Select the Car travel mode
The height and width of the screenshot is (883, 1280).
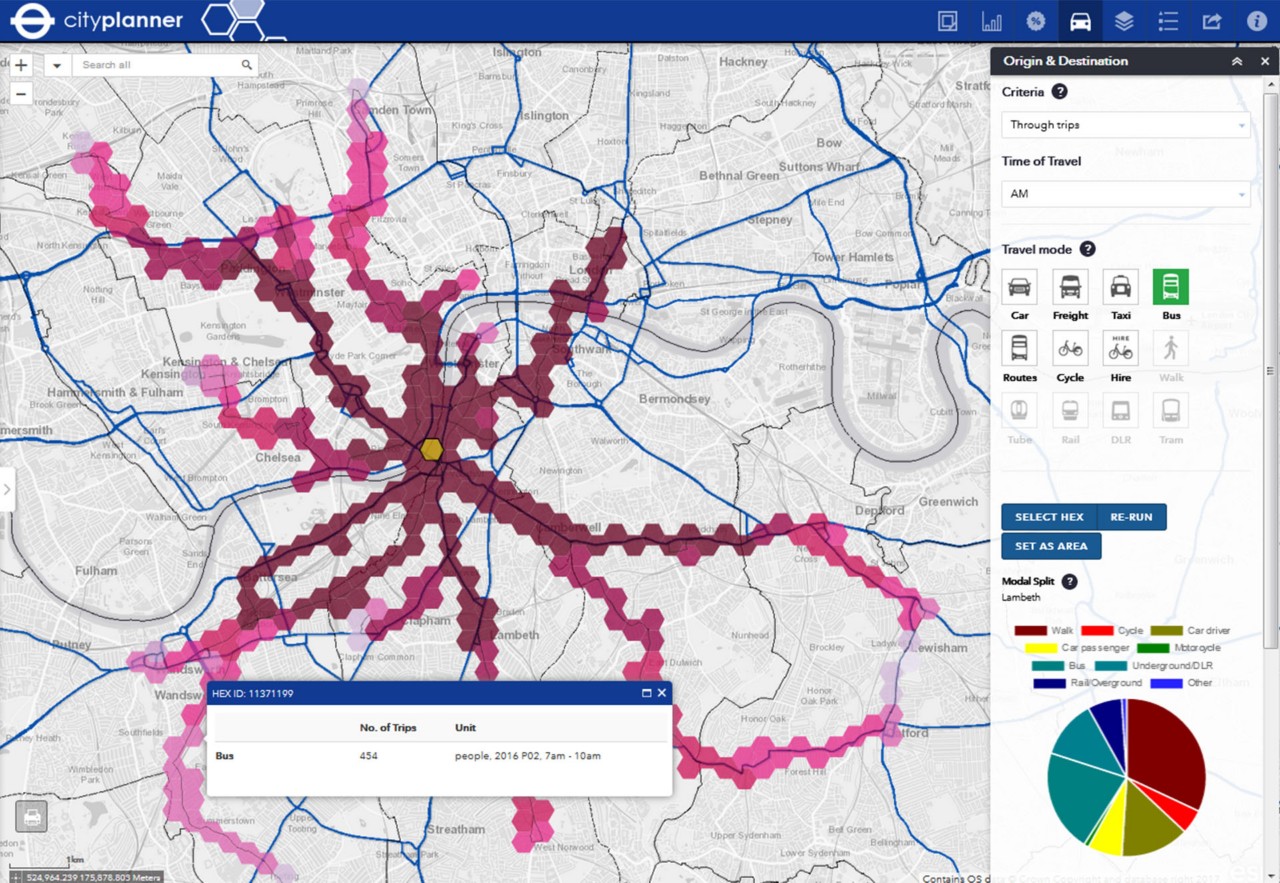point(1019,287)
